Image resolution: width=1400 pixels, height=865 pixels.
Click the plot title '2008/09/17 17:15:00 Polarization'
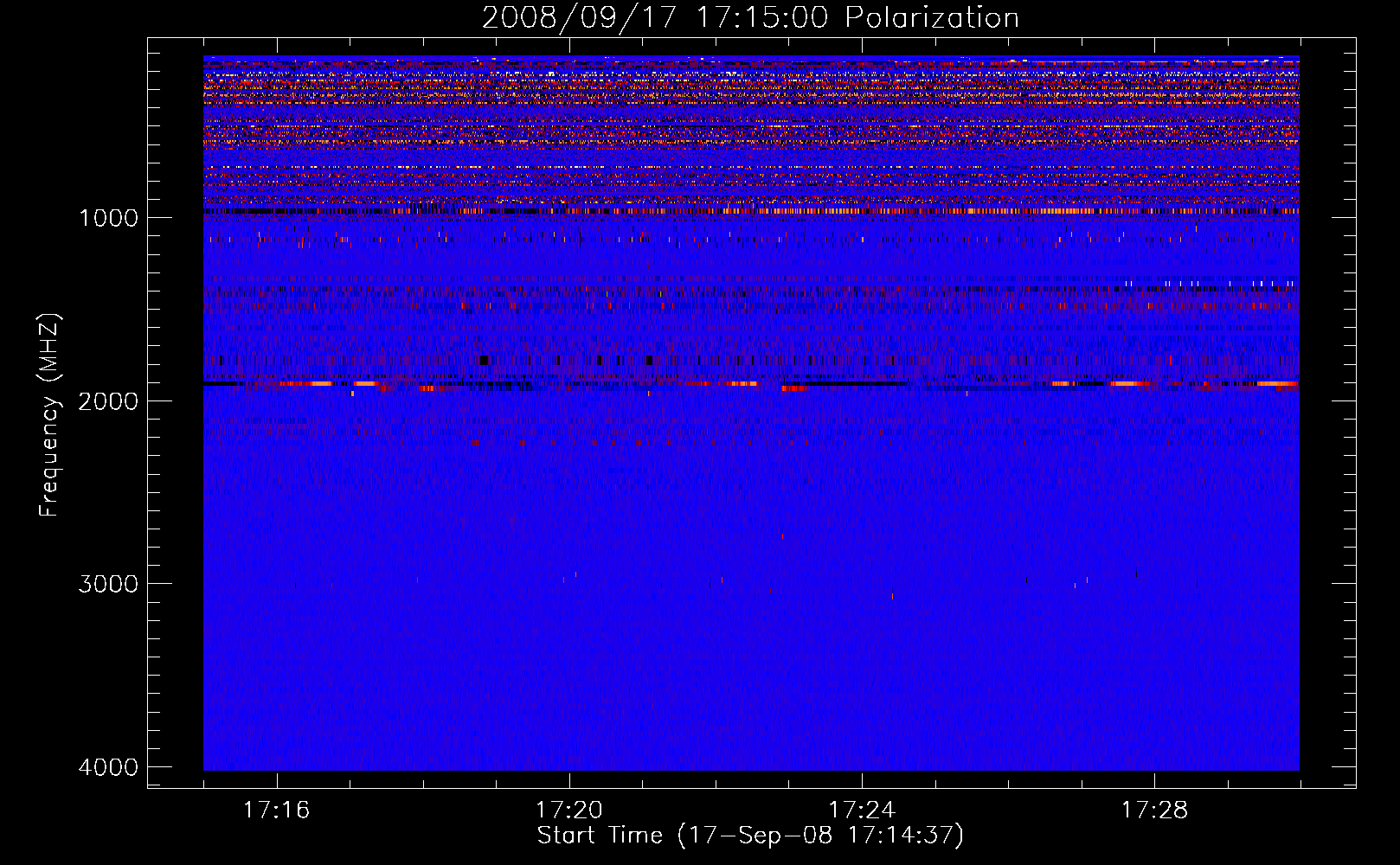[x=750, y=17]
